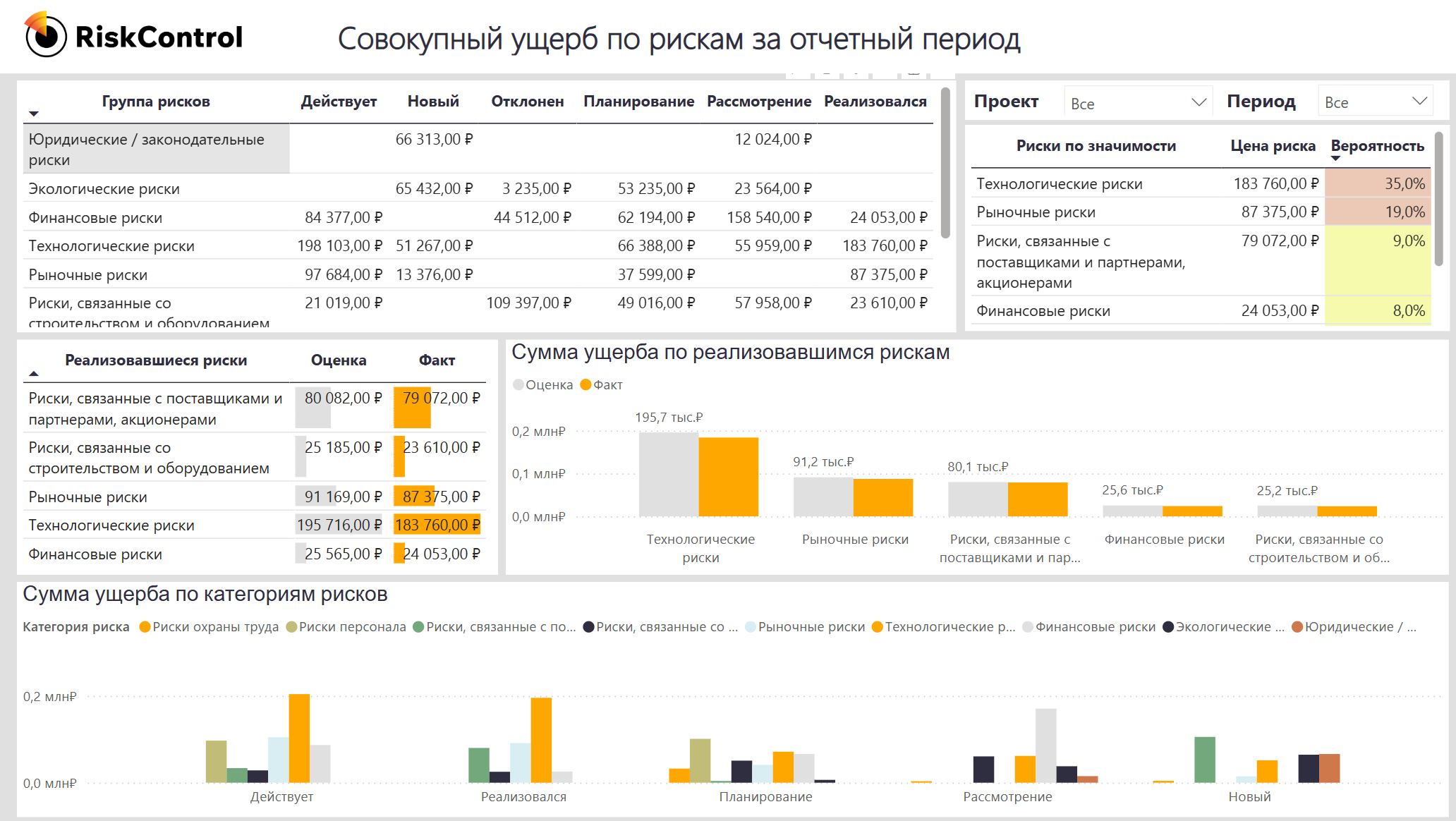Click the risk groups table vertical scrollbar
Image resolution: width=1456 pixels, height=821 pixels.
coord(945,162)
